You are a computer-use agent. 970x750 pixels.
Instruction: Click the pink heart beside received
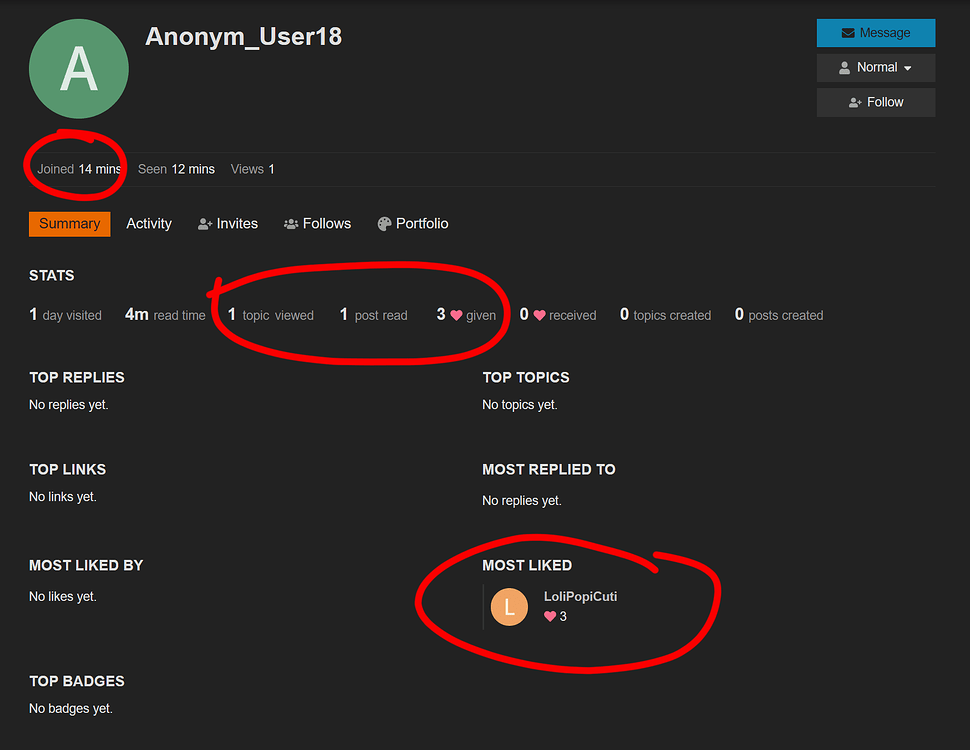539,316
